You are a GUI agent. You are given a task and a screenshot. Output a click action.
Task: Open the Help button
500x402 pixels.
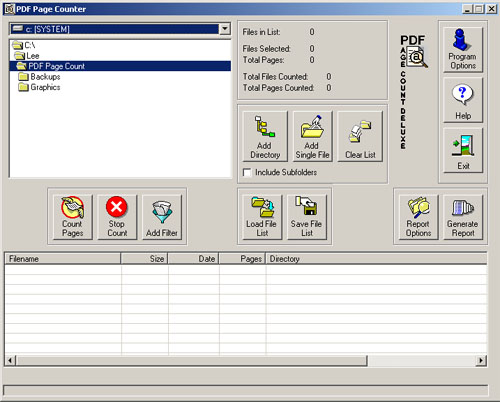pos(463,100)
